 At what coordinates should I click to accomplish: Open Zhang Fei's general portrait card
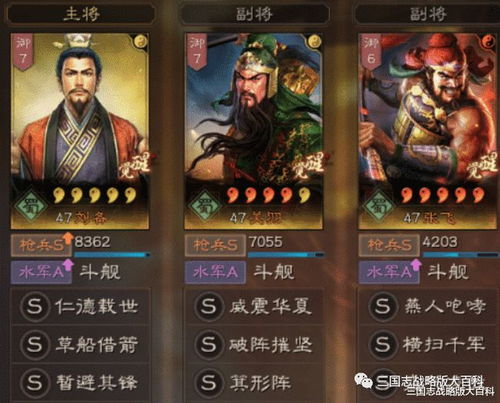click(428, 131)
